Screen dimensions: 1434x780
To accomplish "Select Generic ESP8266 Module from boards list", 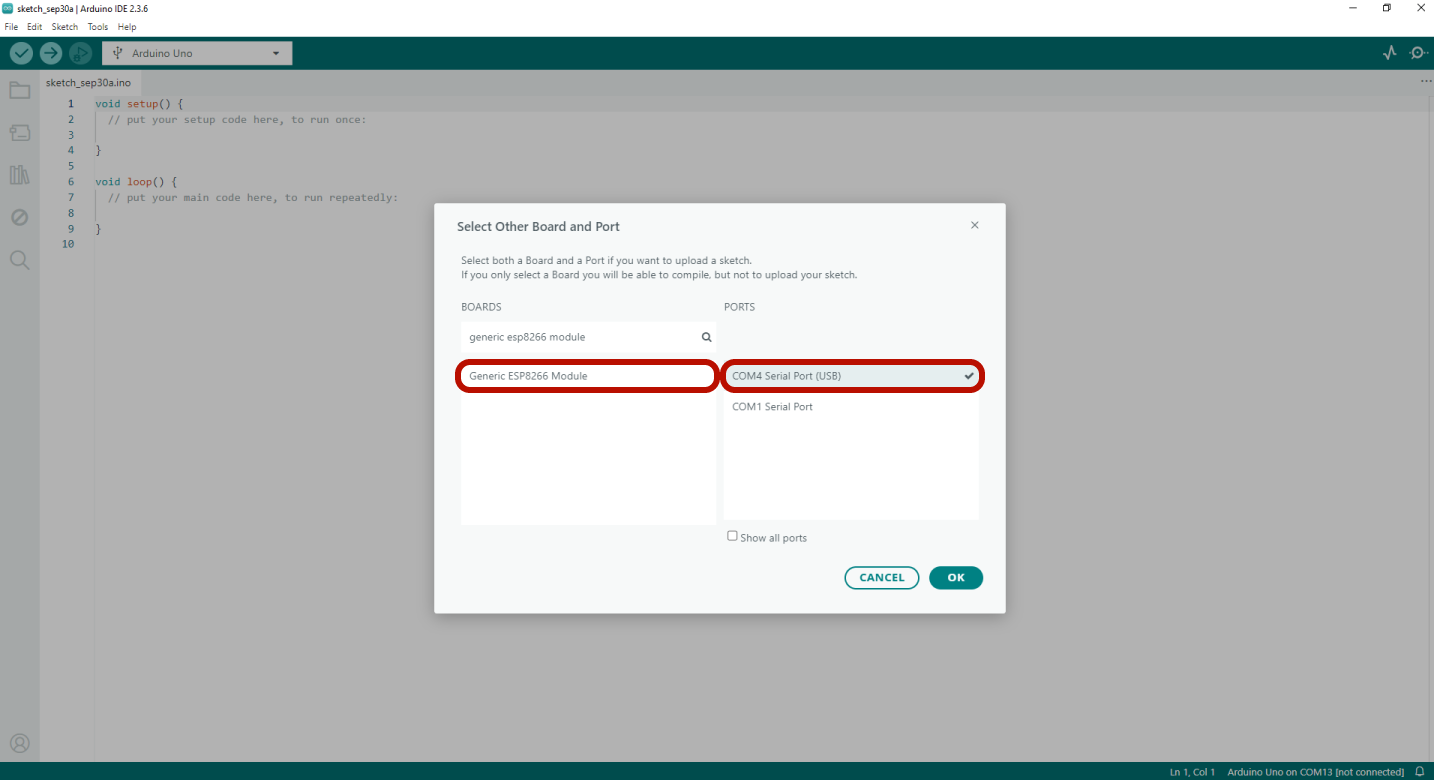I will click(x=587, y=376).
